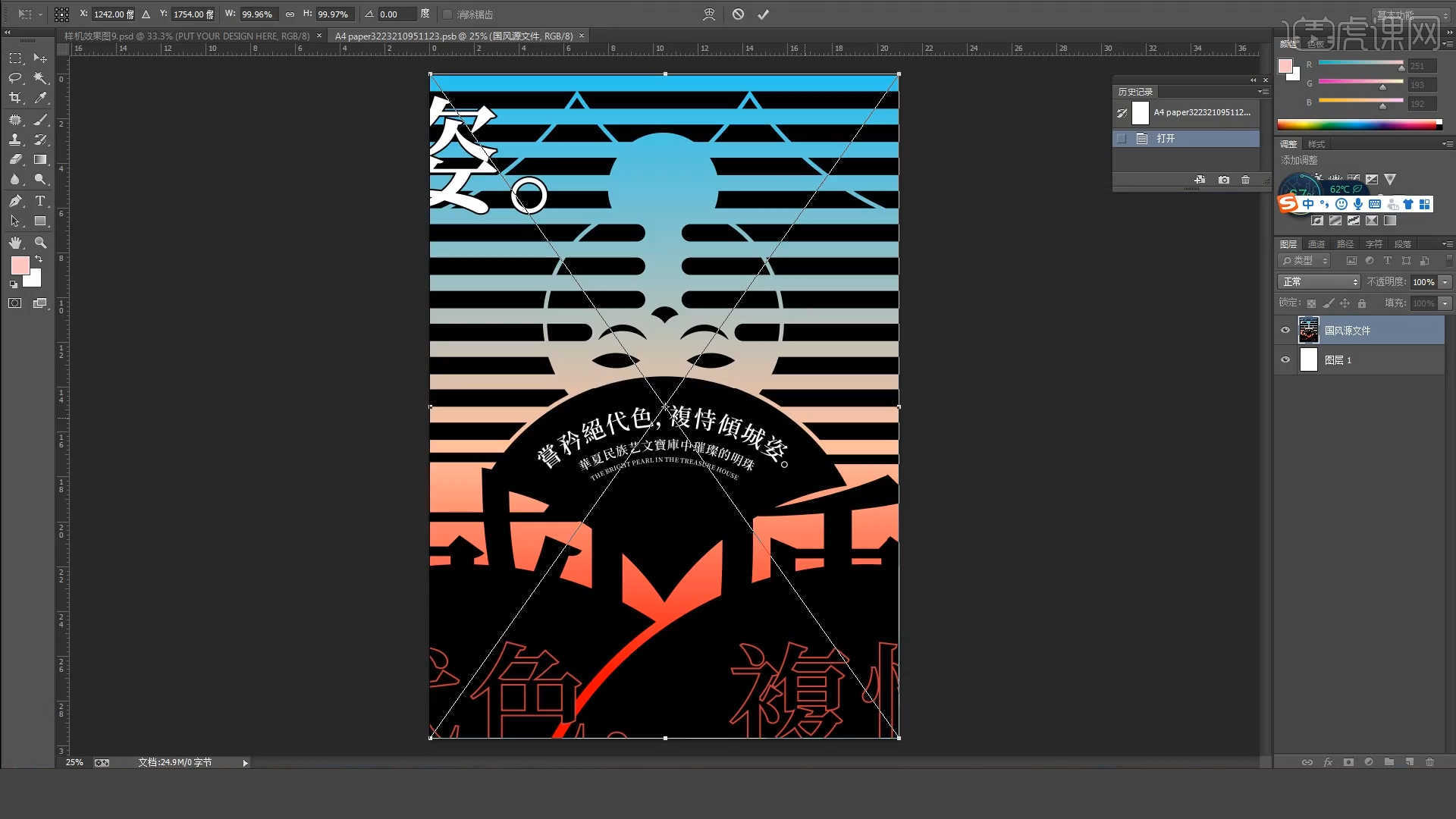Select the Horizontal Type tool
Viewport: 1456px width, 819px height.
[40, 201]
